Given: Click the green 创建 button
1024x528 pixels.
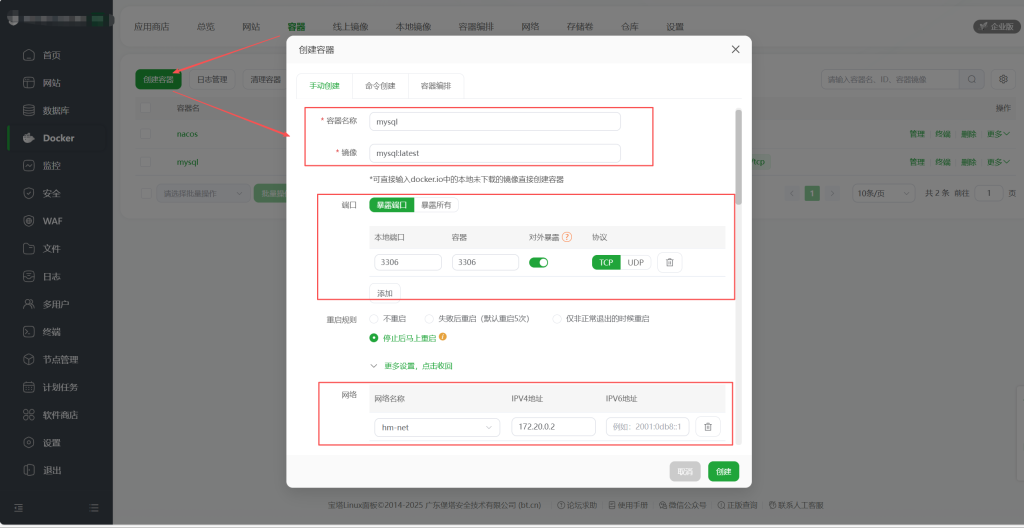Looking at the screenshot, I should click(723, 471).
